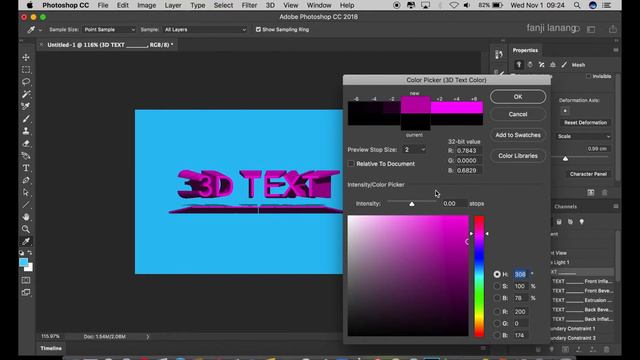Select the Zoom magnifier tool
The width and height of the screenshot is (640, 360).
26,229
